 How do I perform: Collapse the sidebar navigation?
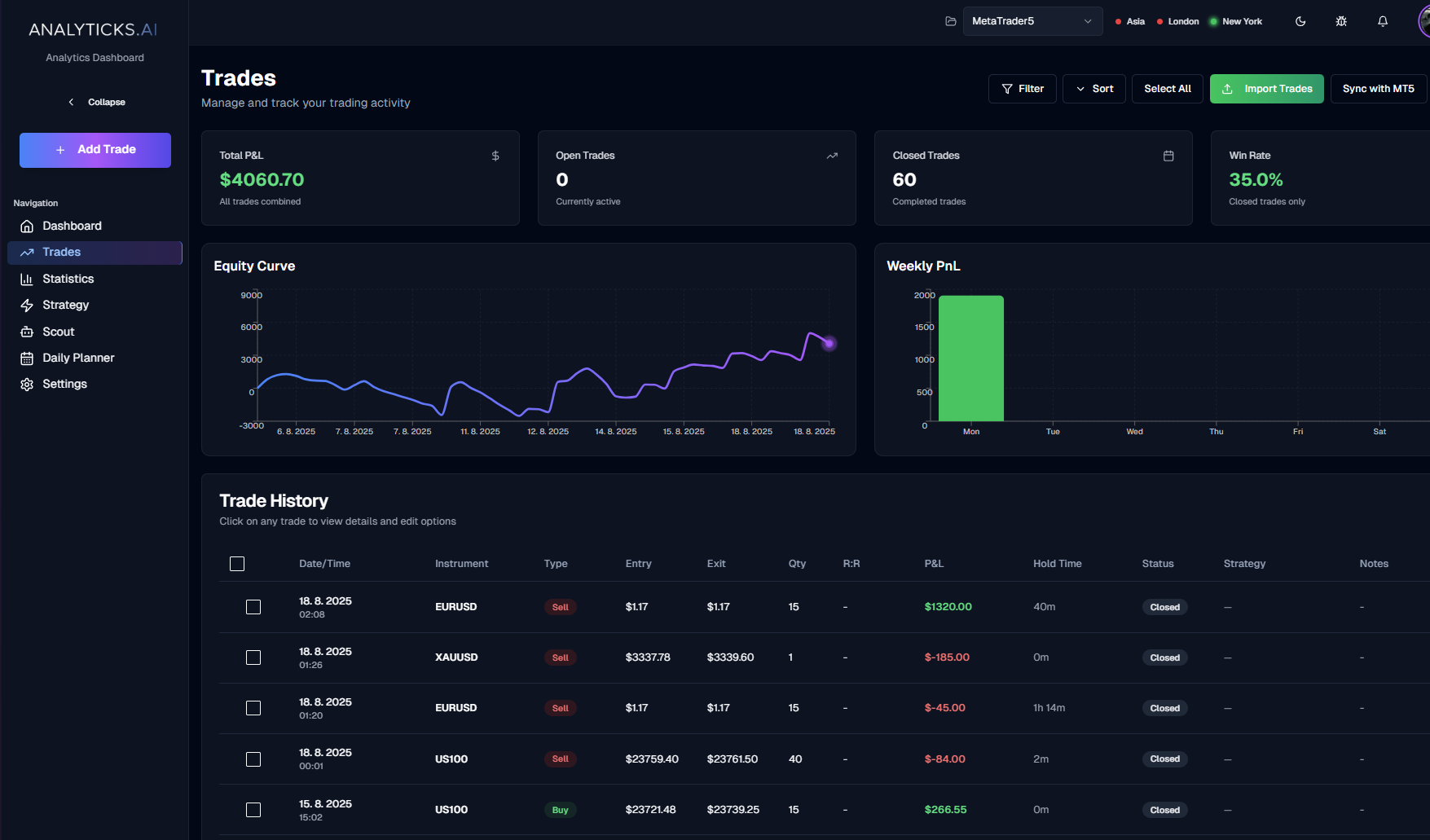[95, 102]
